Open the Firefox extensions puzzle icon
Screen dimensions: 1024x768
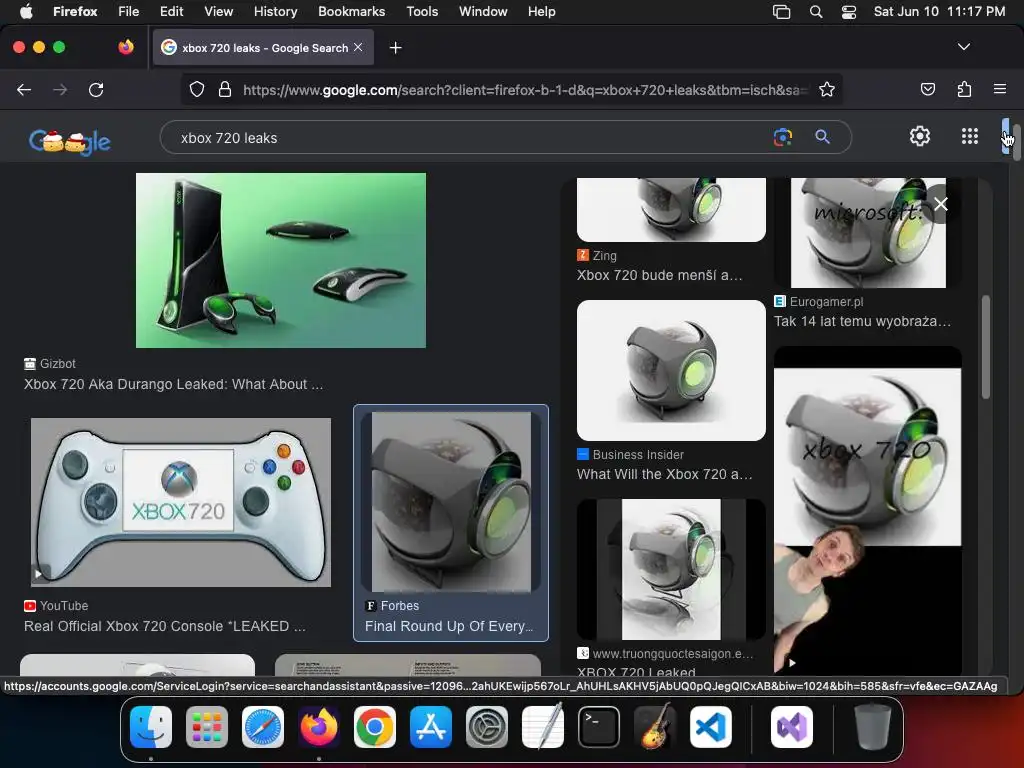click(964, 89)
